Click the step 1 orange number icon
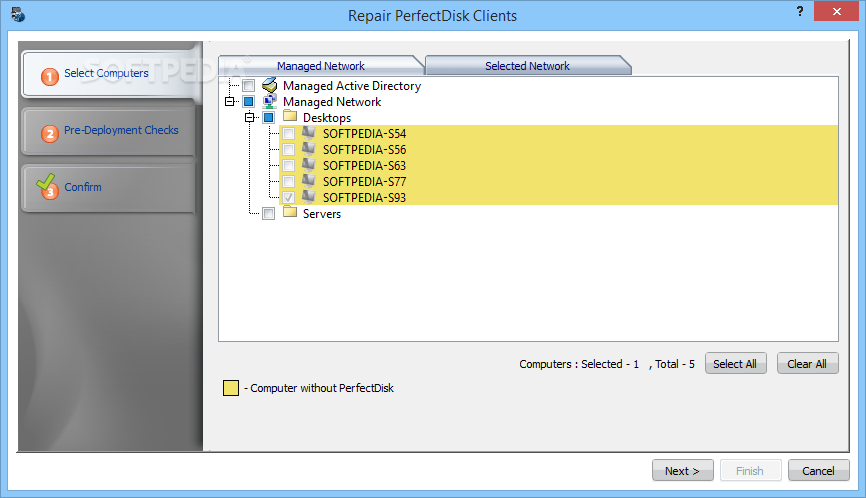 pyautogui.click(x=50, y=76)
